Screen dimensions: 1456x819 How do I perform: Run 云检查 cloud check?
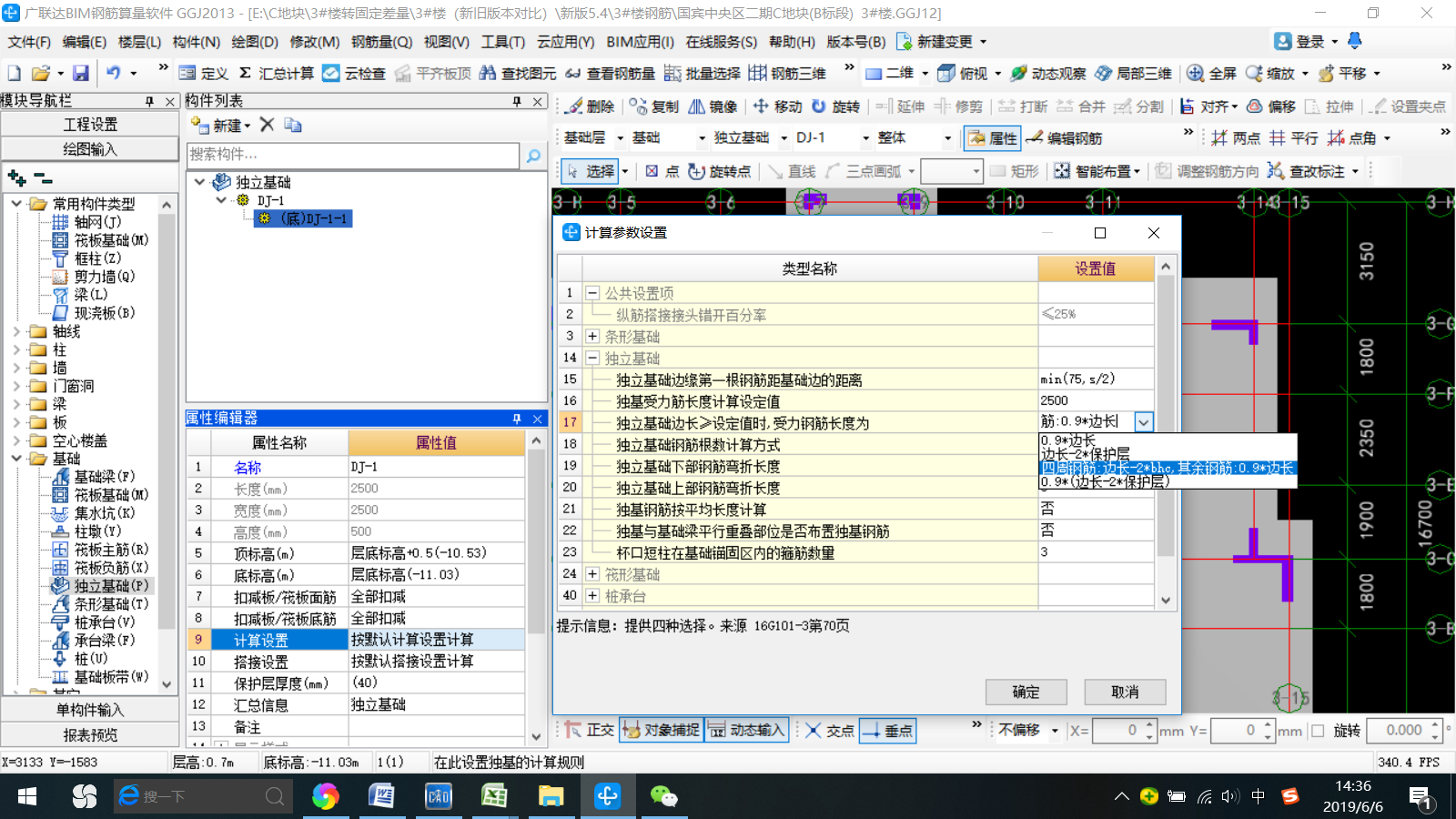pos(354,73)
